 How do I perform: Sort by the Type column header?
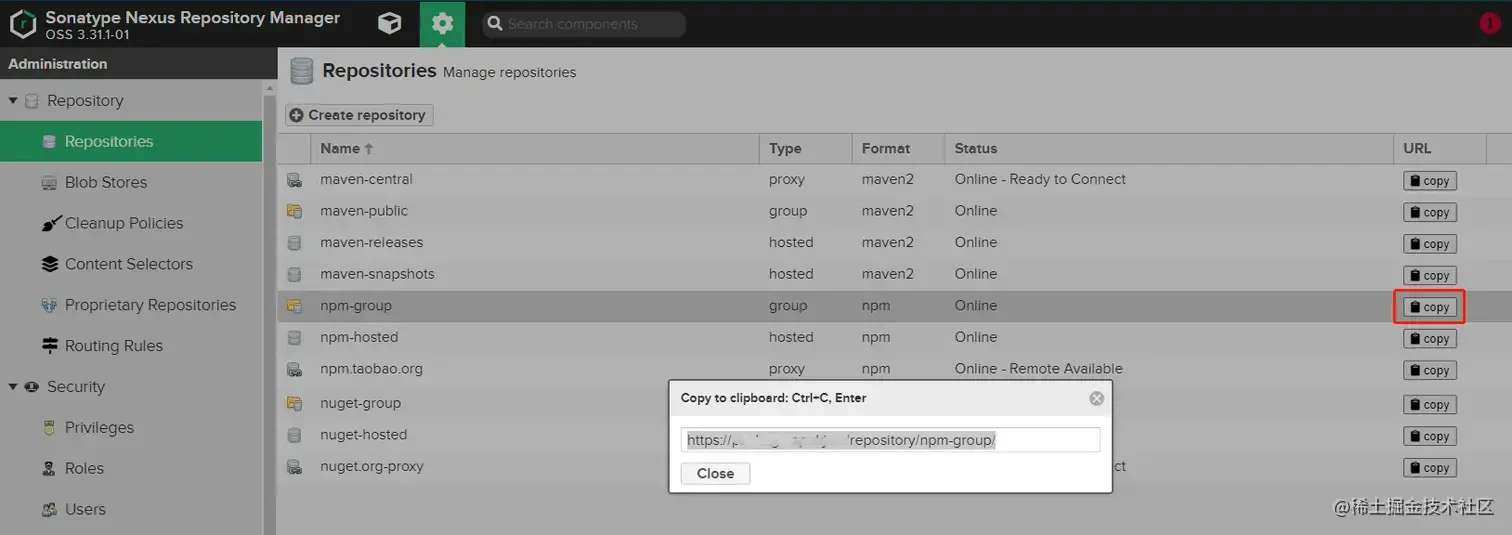point(806,149)
